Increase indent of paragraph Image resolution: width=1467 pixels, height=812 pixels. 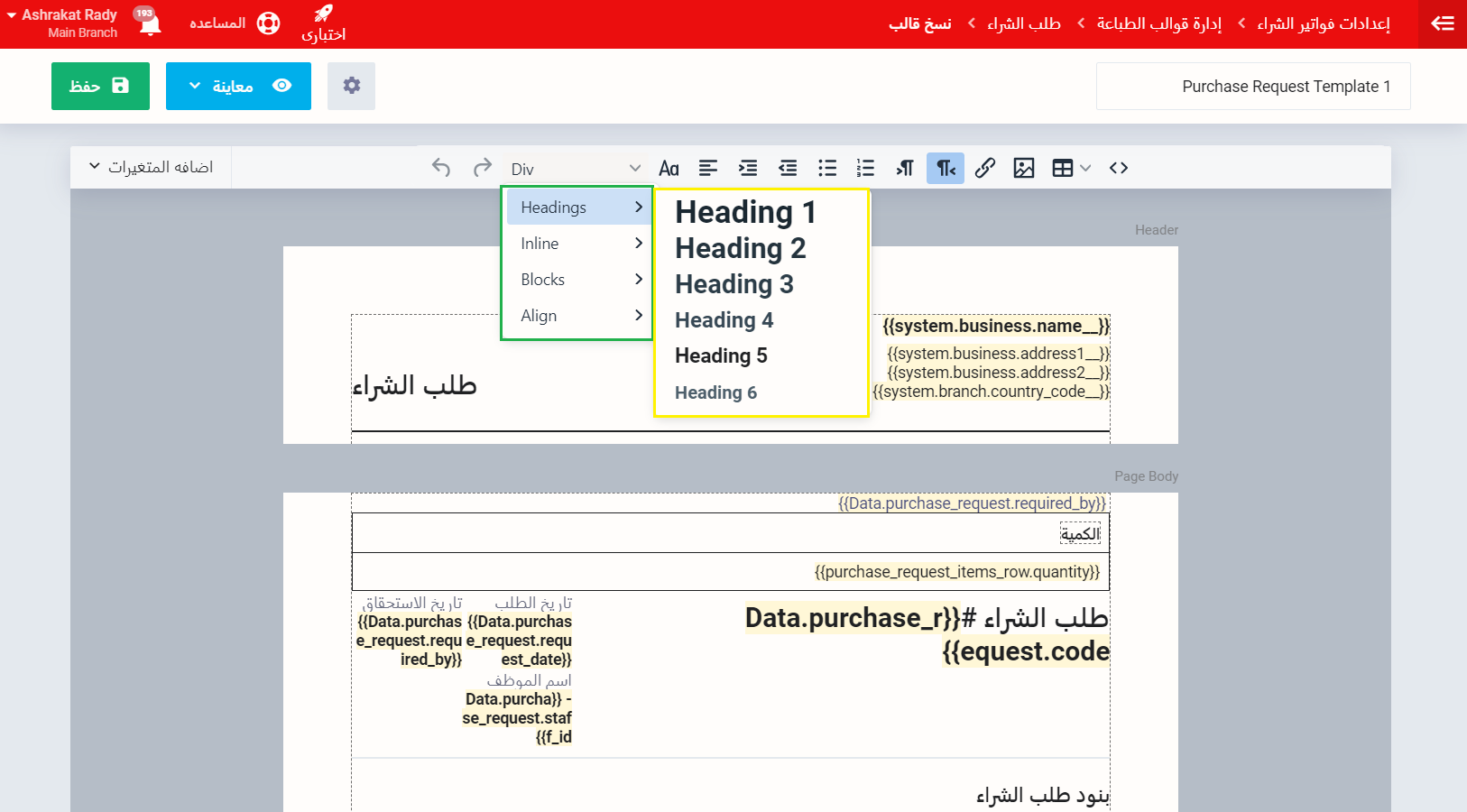click(x=748, y=168)
